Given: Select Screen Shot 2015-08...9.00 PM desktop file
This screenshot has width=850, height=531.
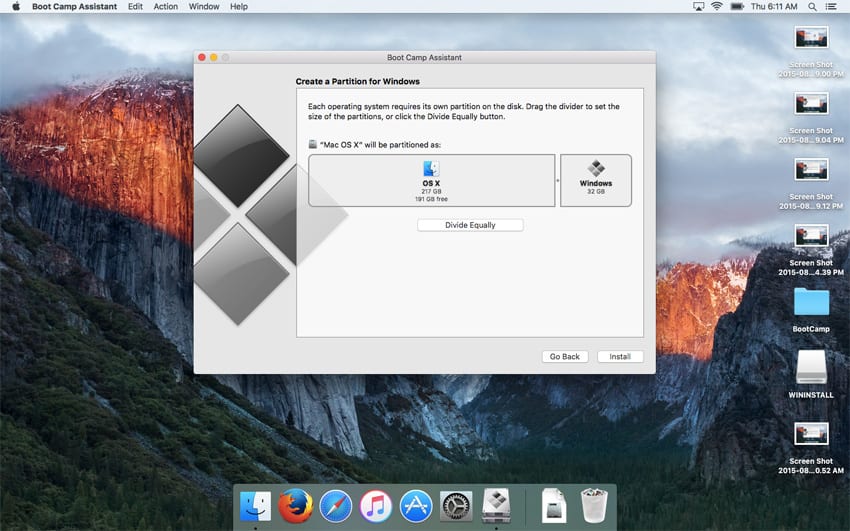Looking at the screenshot, I should (x=811, y=52).
